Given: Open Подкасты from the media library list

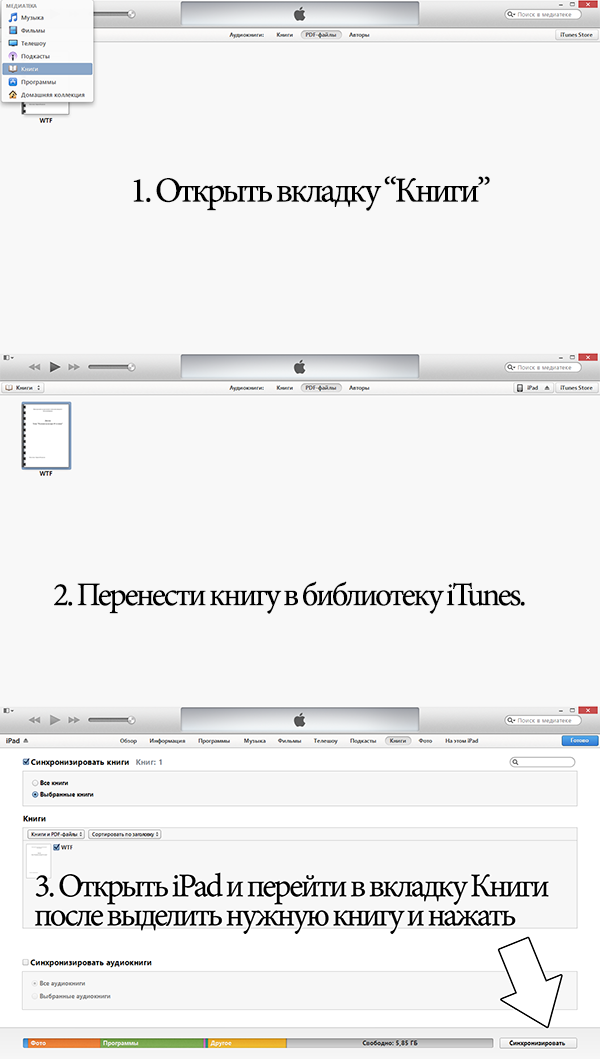Looking at the screenshot, I should [35, 56].
